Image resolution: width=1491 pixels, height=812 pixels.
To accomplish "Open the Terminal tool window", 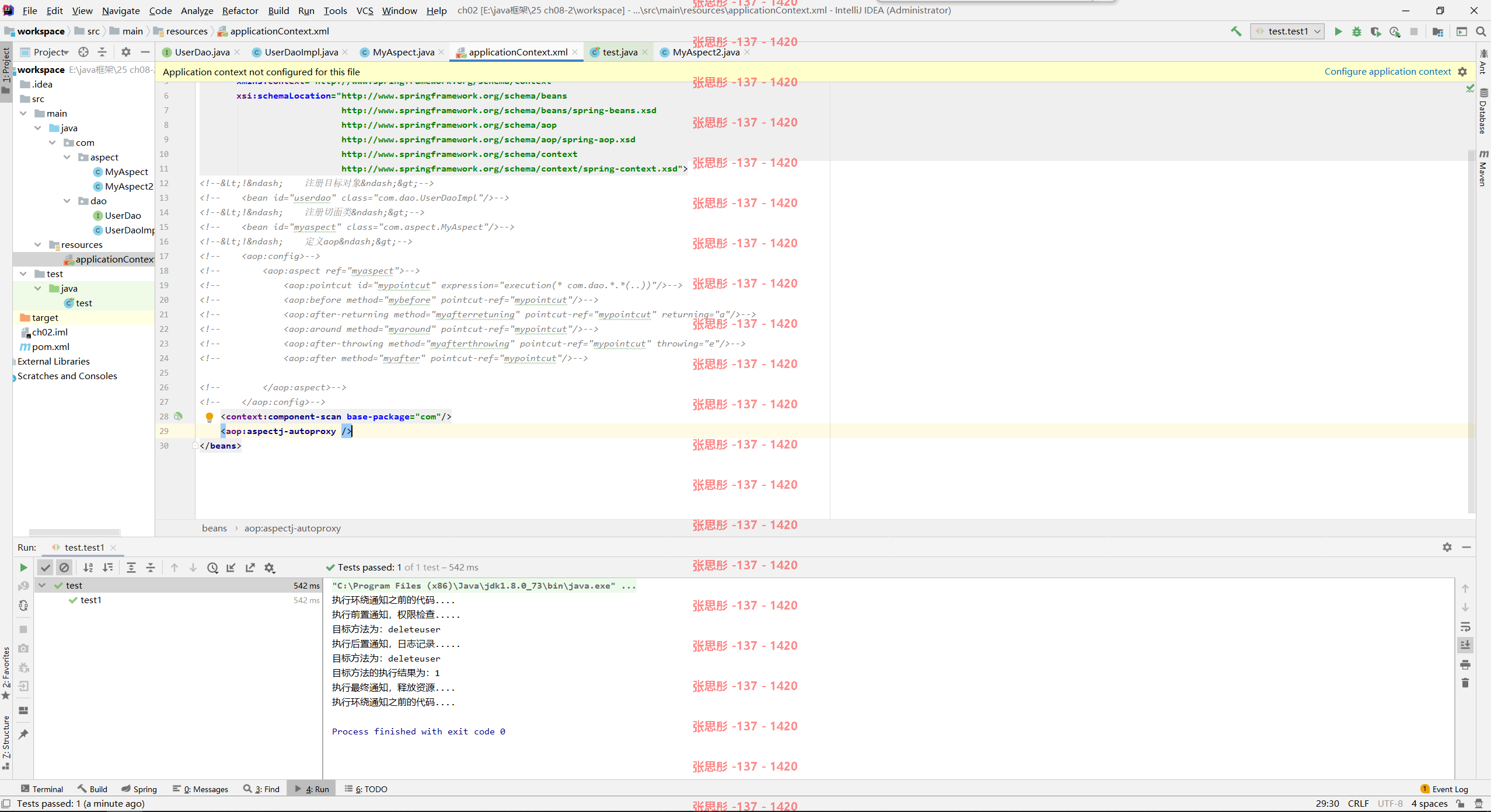I will [42, 789].
